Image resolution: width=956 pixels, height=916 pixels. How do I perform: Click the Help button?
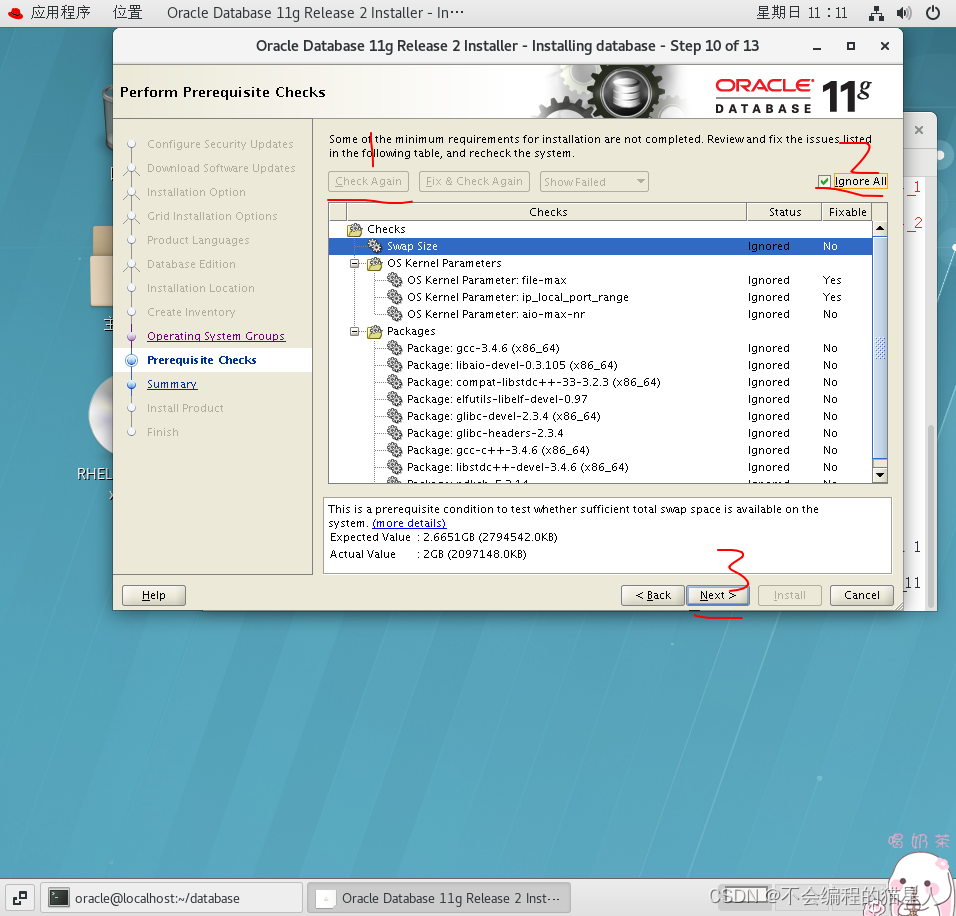[x=154, y=595]
